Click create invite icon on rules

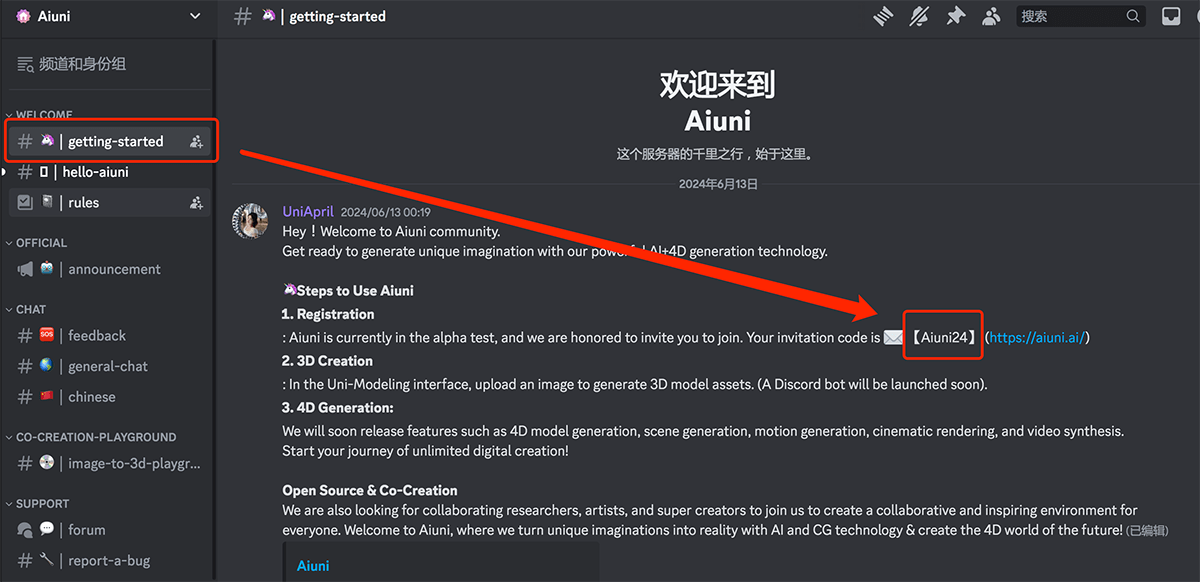click(x=196, y=203)
